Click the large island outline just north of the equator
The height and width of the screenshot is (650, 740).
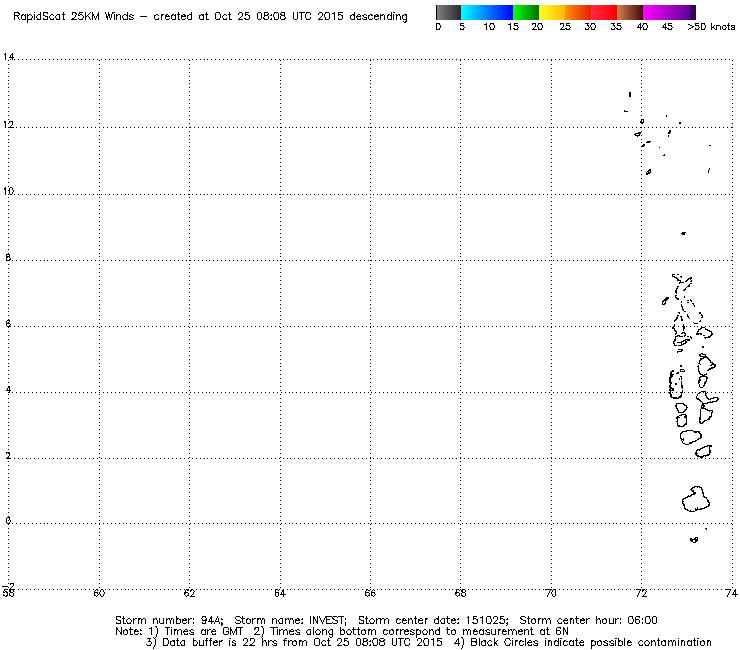point(696,499)
